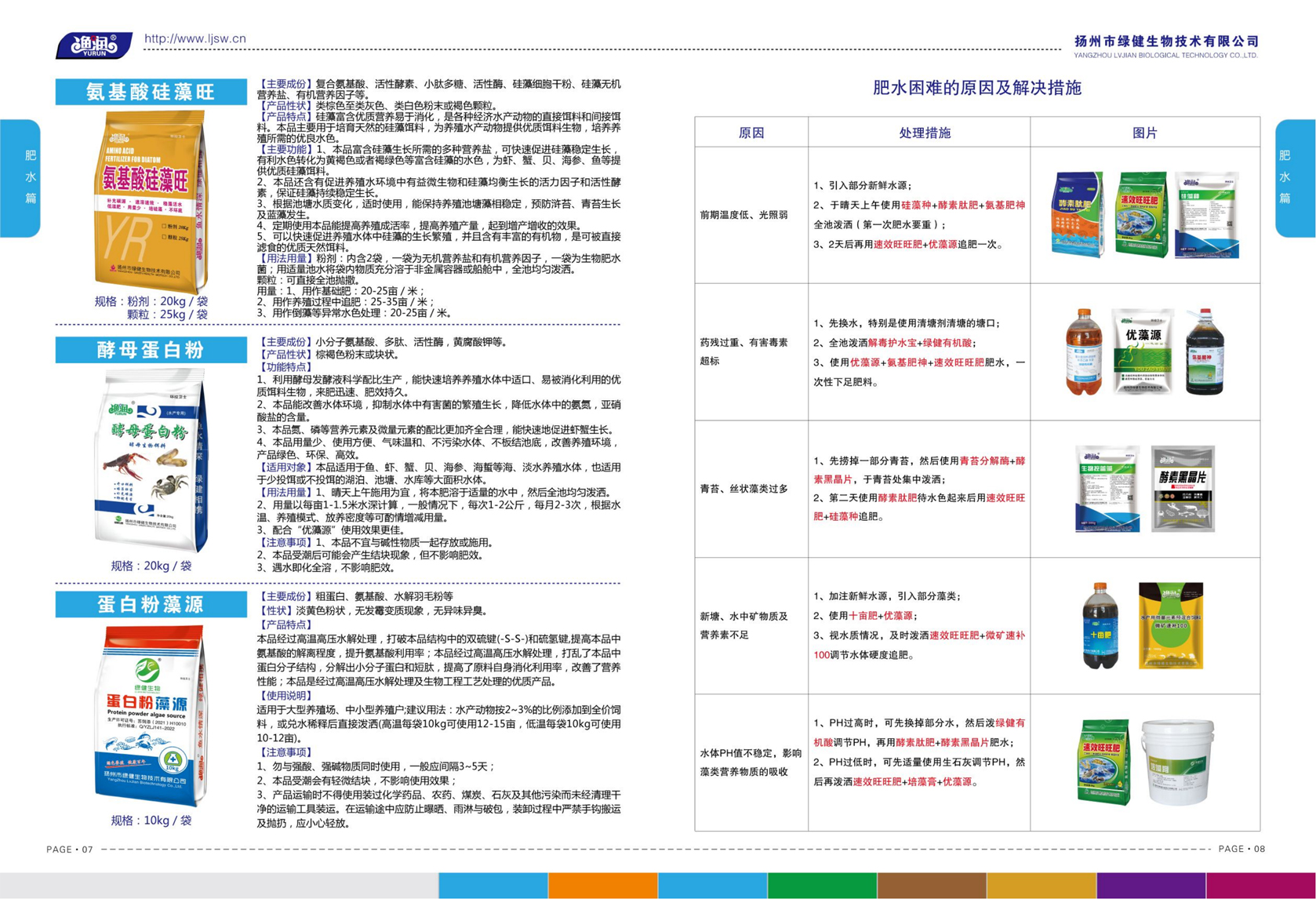Click the 十亩肥 dark bottle picture

1101,625
